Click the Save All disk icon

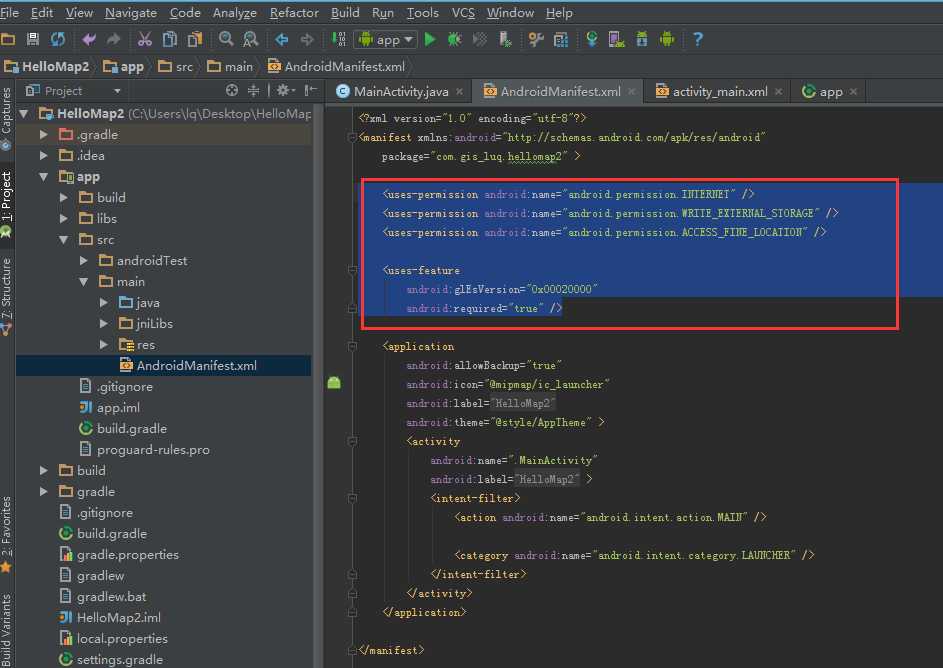point(32,39)
